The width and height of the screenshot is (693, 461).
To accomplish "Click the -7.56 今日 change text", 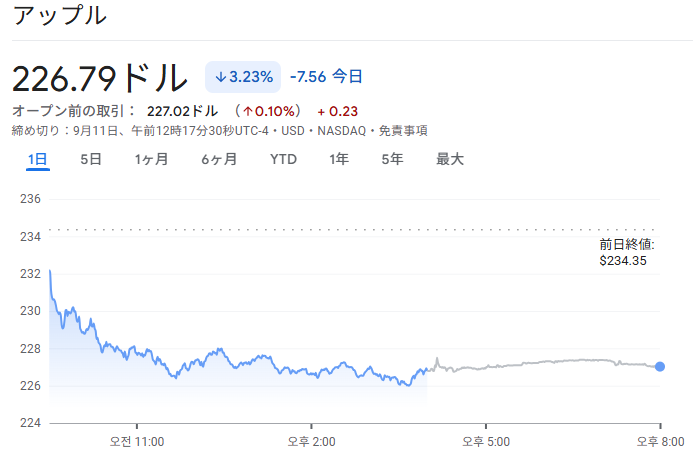I will (x=326, y=76).
